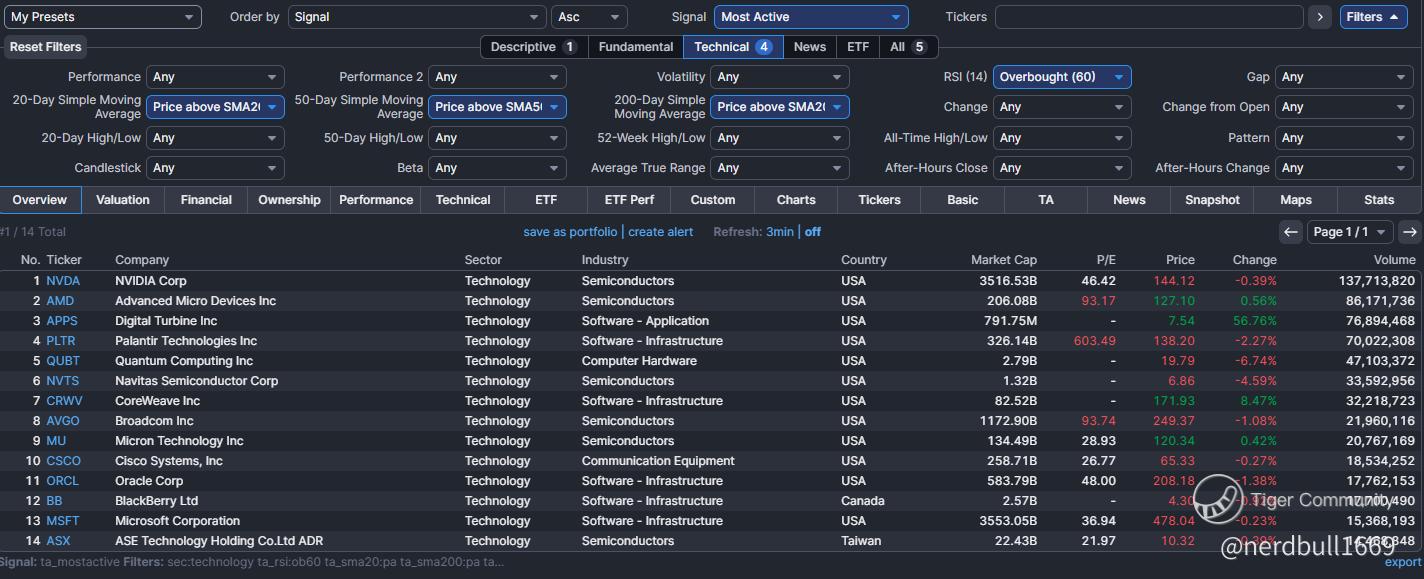Turn refresh off
This screenshot has width=1424, height=579.
point(812,232)
